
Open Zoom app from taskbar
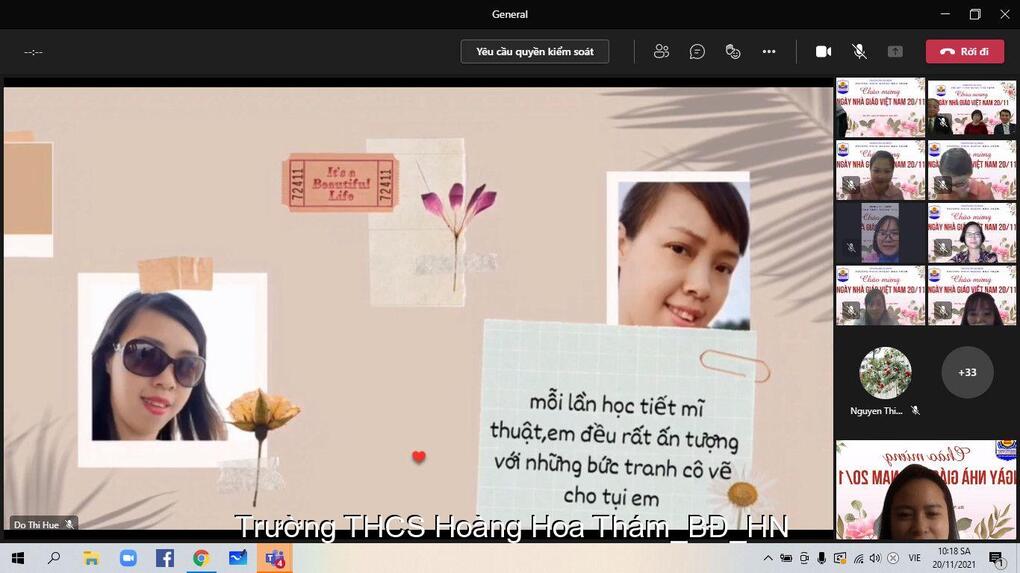tap(128, 558)
